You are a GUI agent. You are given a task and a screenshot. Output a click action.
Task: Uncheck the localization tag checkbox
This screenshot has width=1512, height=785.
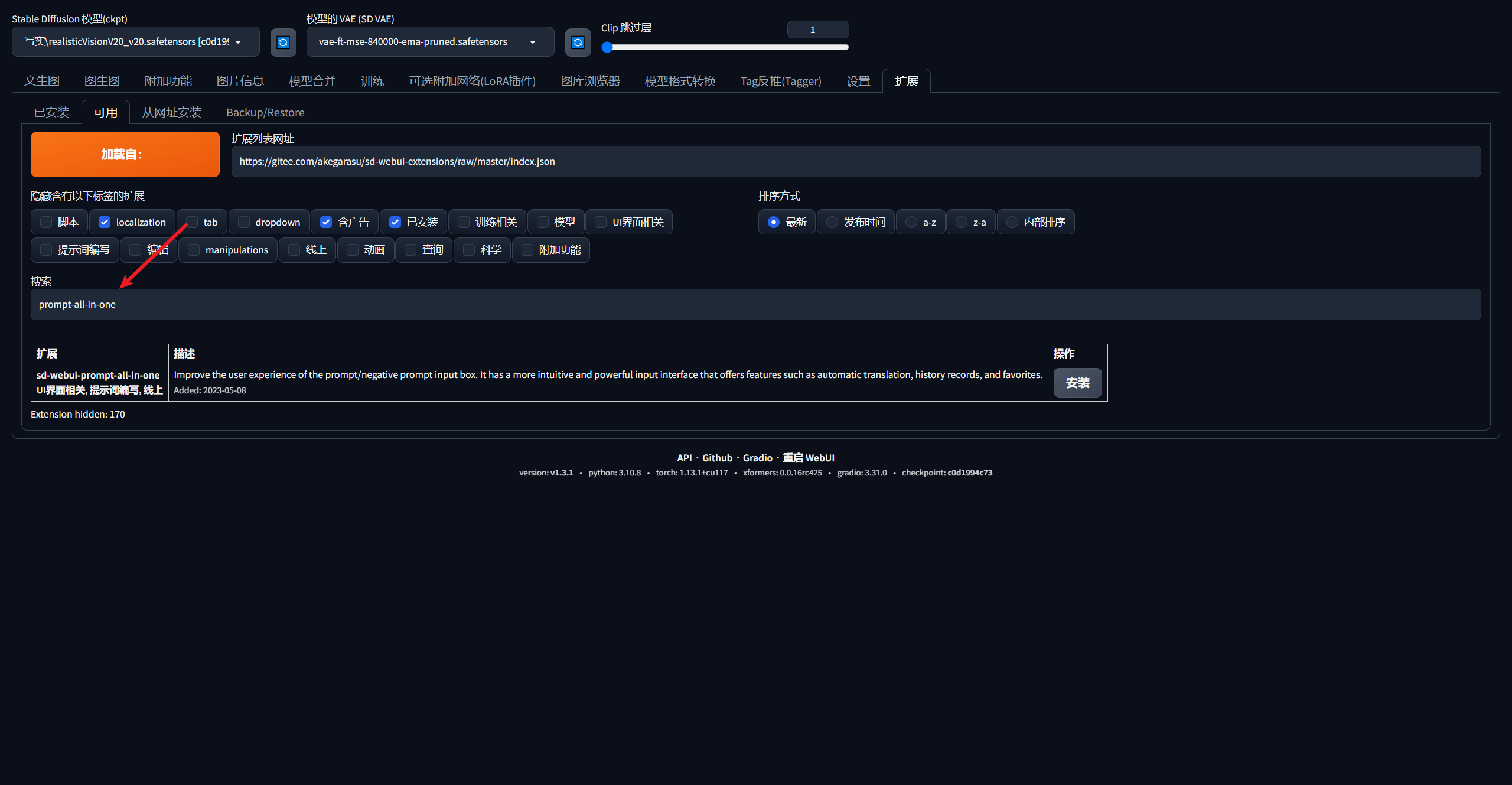point(105,222)
